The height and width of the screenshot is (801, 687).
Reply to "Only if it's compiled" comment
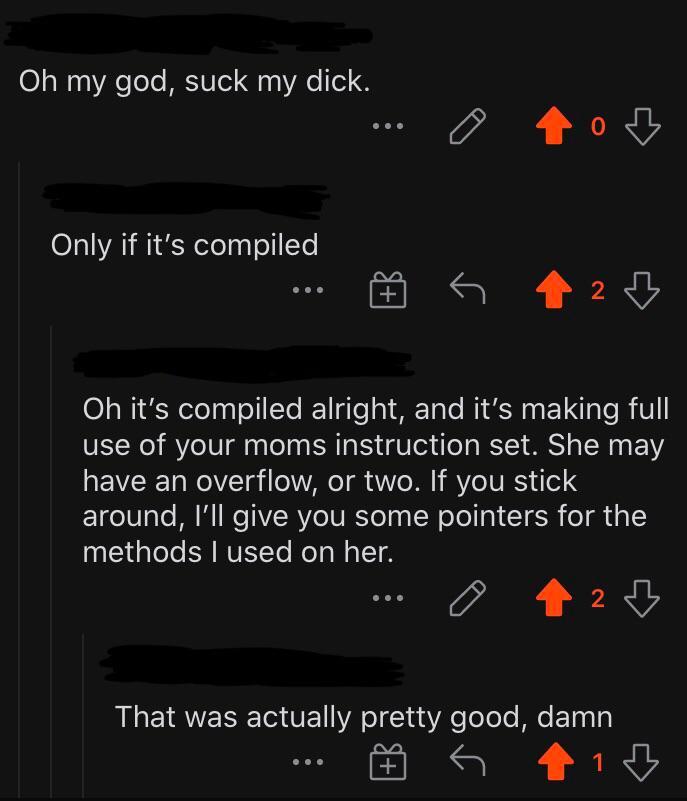[x=467, y=291]
